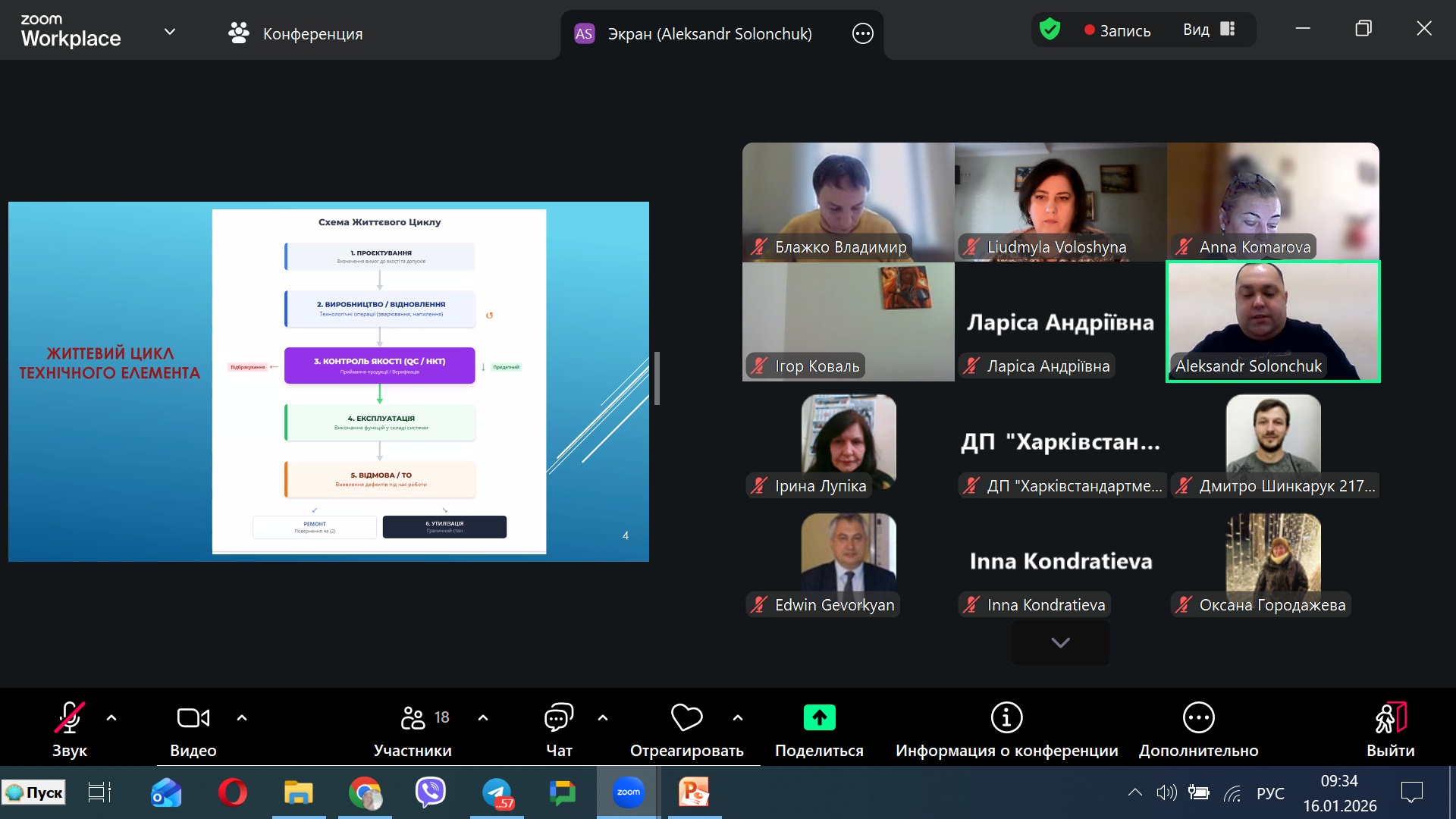Show more participants with down chevron
1456x819 pixels.
(x=1060, y=643)
